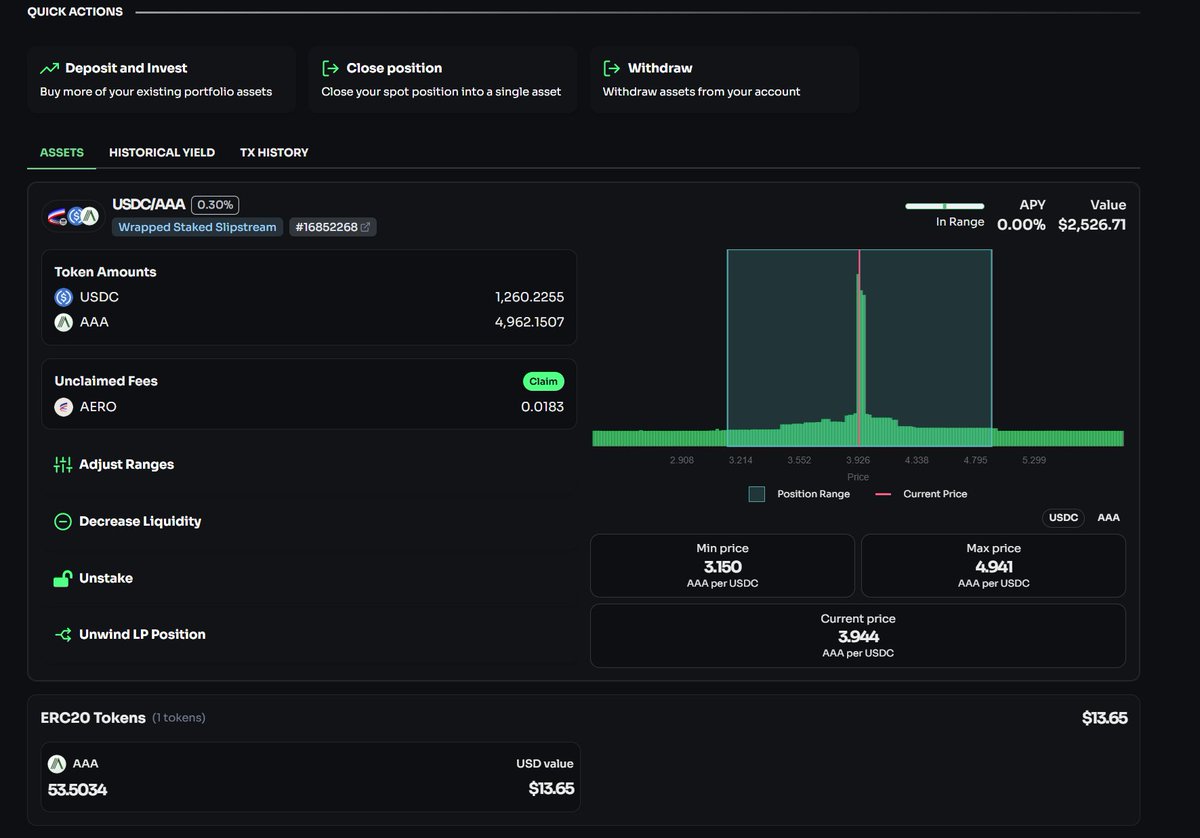Select AAA price denomination toggle
The height and width of the screenshot is (838, 1200).
(1108, 518)
